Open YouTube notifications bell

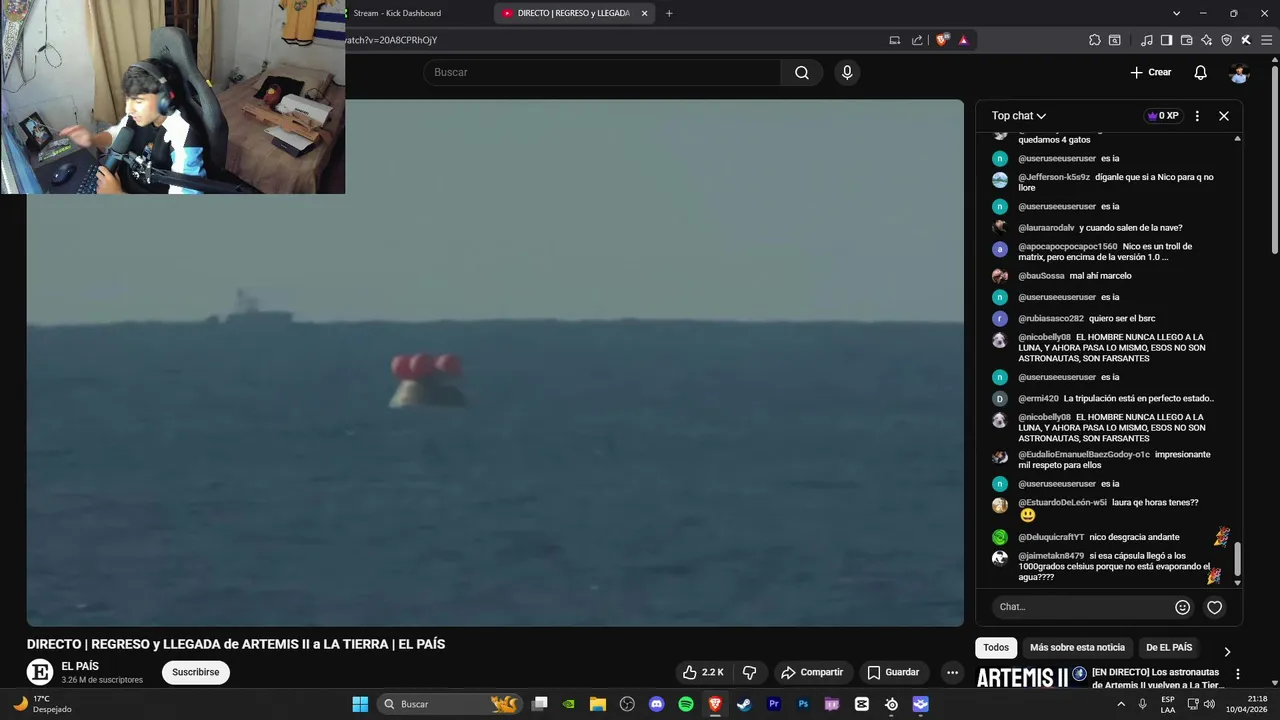1200,72
